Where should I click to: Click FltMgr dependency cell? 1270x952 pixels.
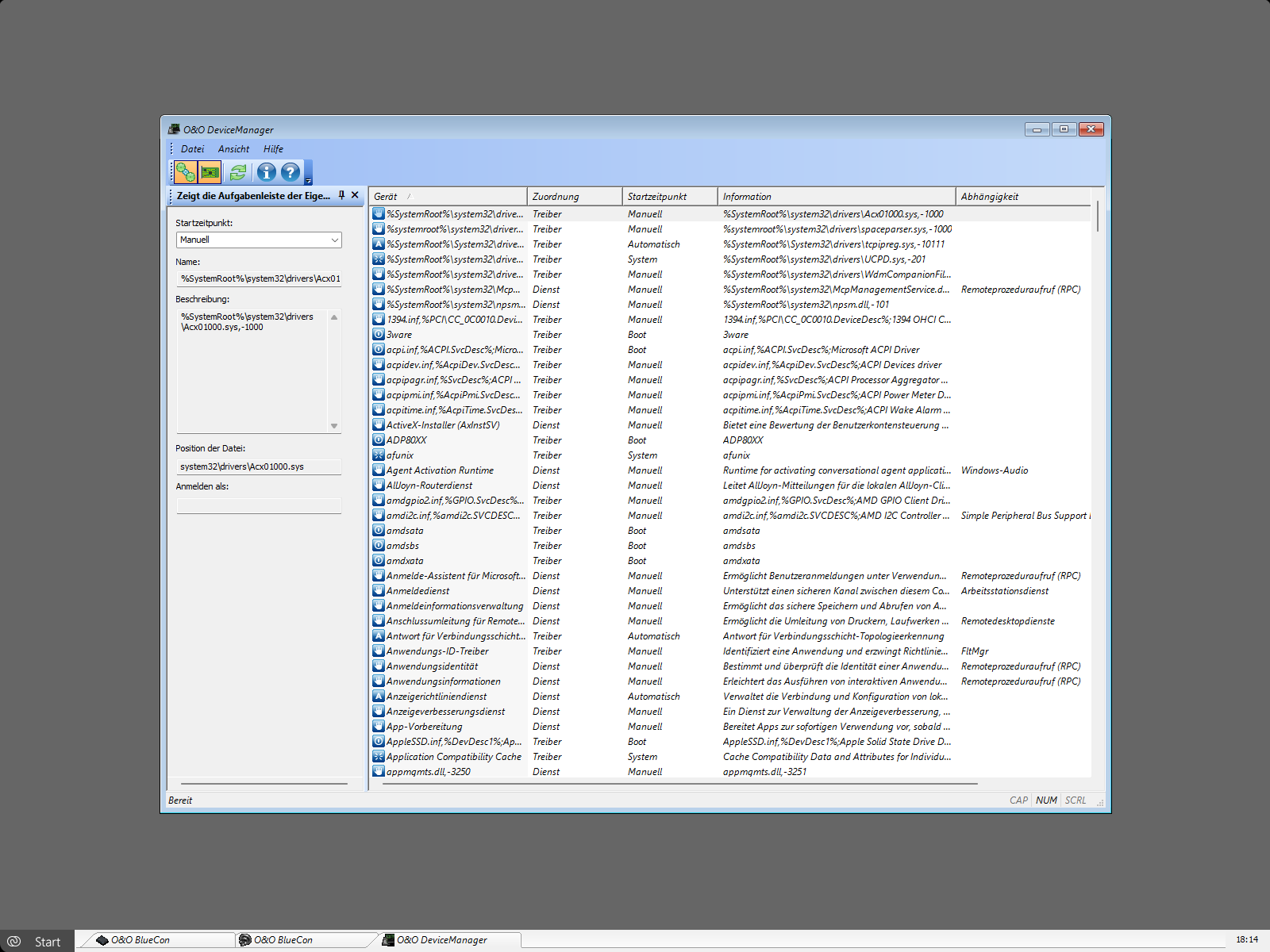(x=975, y=651)
